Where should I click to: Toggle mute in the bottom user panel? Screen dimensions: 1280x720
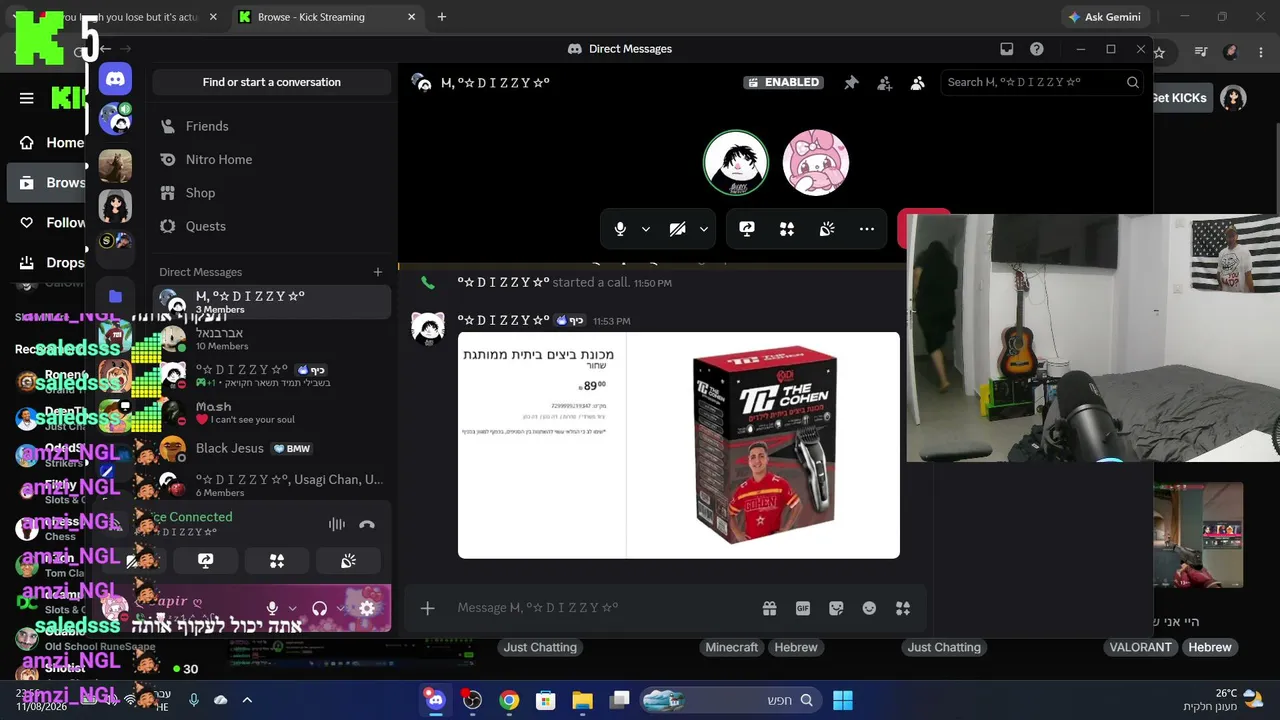point(272,608)
